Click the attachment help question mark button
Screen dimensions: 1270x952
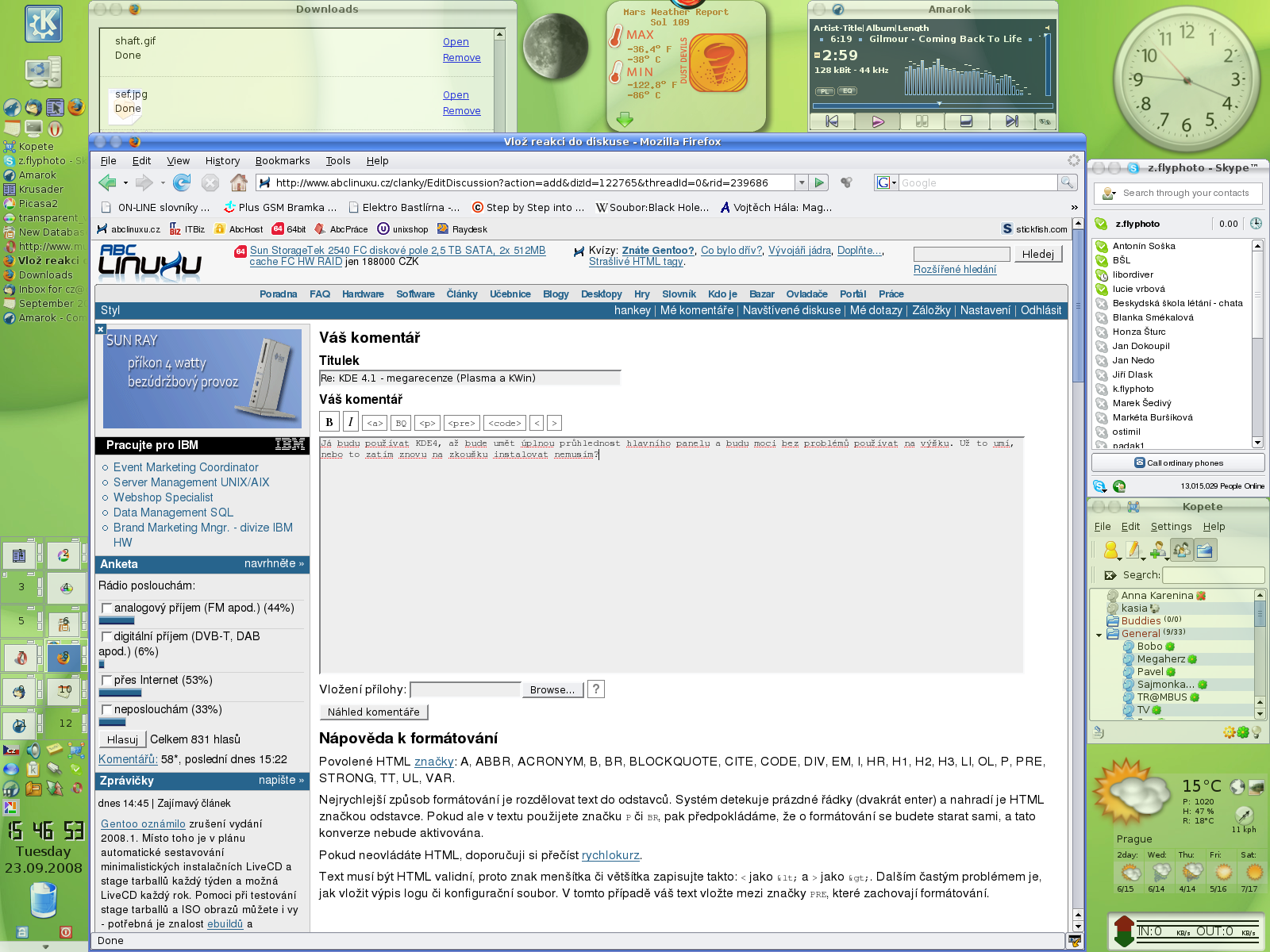pos(596,689)
